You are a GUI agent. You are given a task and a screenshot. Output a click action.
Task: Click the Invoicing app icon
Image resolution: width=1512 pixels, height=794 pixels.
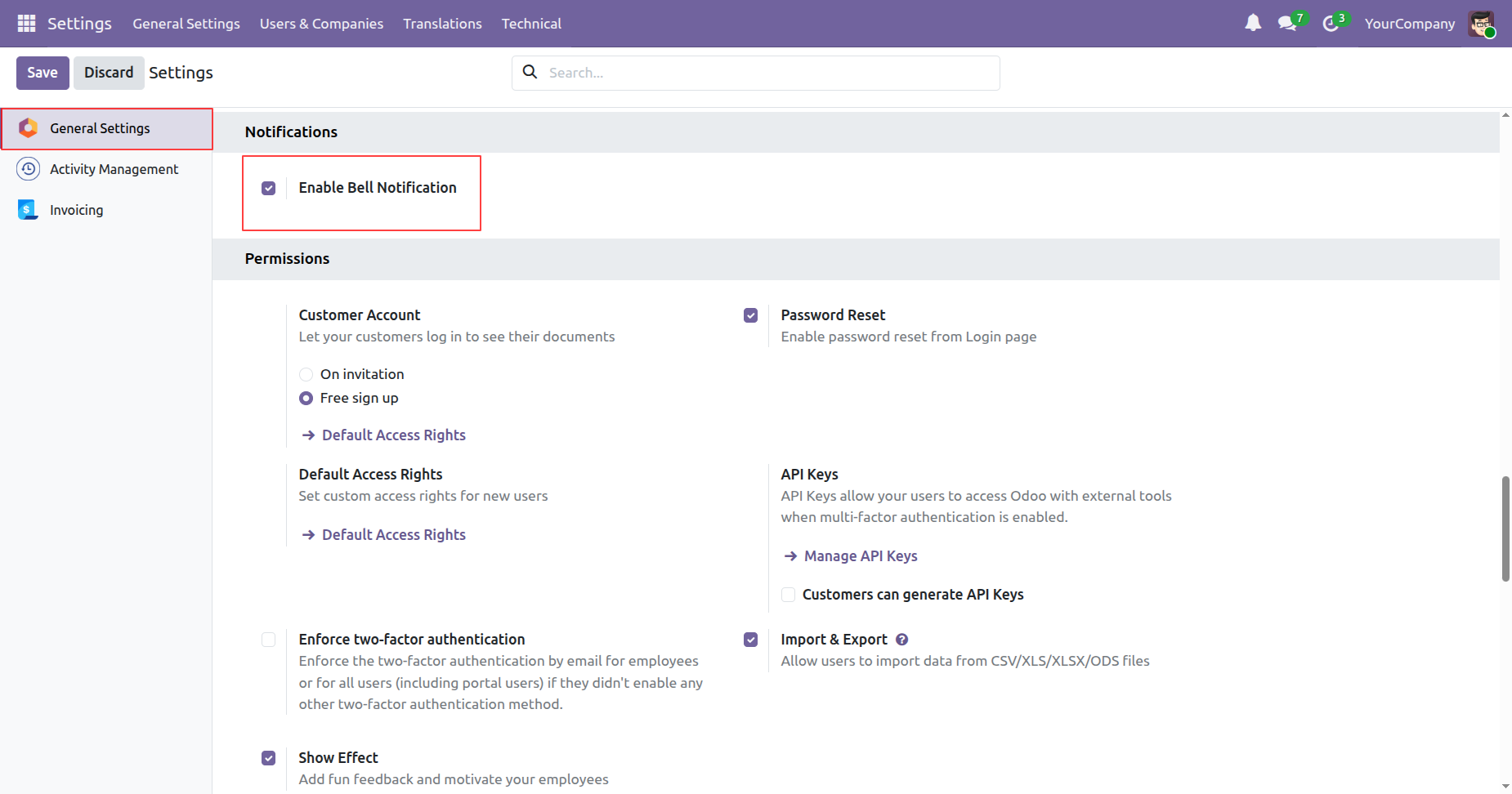[28, 210]
